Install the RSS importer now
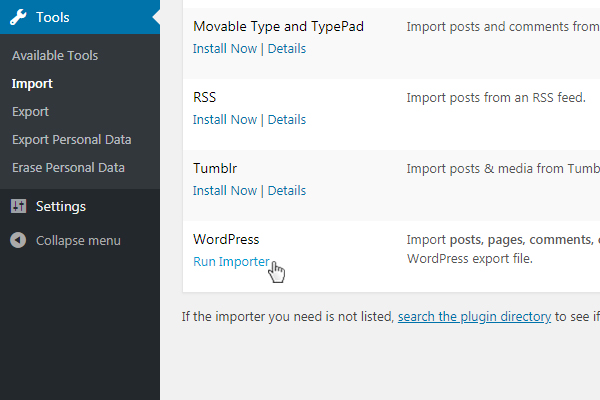Screen dimensions: 600x400 point(225,119)
